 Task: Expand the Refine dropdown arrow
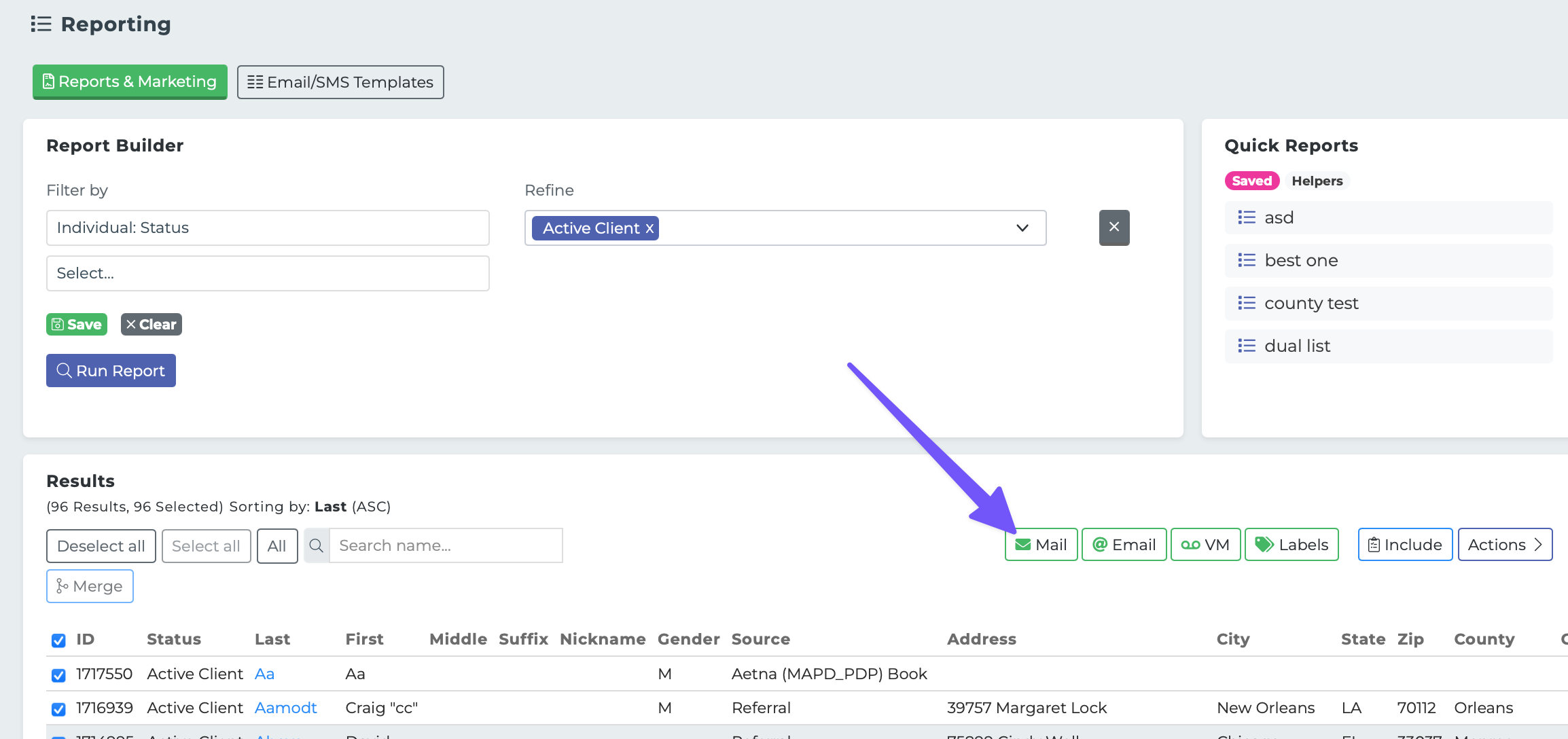(x=1022, y=228)
